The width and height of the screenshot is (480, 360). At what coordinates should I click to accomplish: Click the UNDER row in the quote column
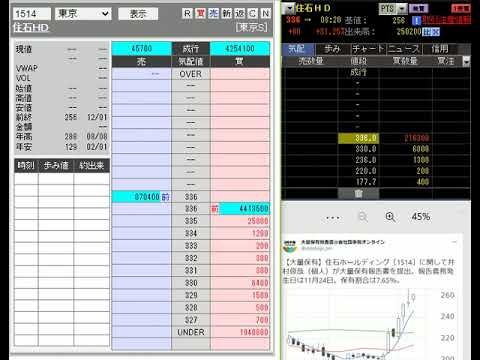191,332
